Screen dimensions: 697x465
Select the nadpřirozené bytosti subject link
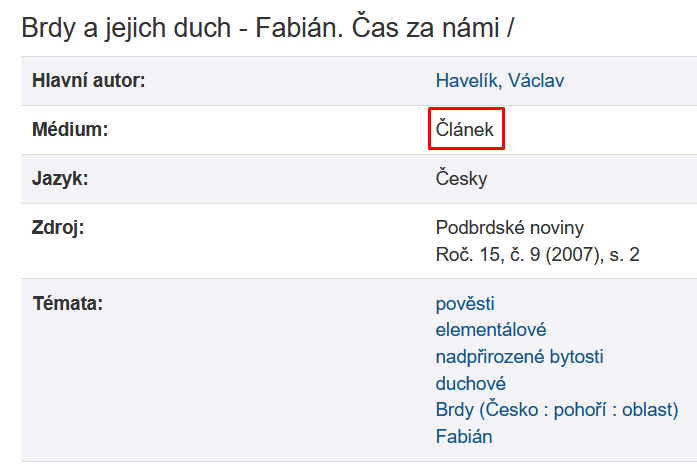tap(519, 357)
